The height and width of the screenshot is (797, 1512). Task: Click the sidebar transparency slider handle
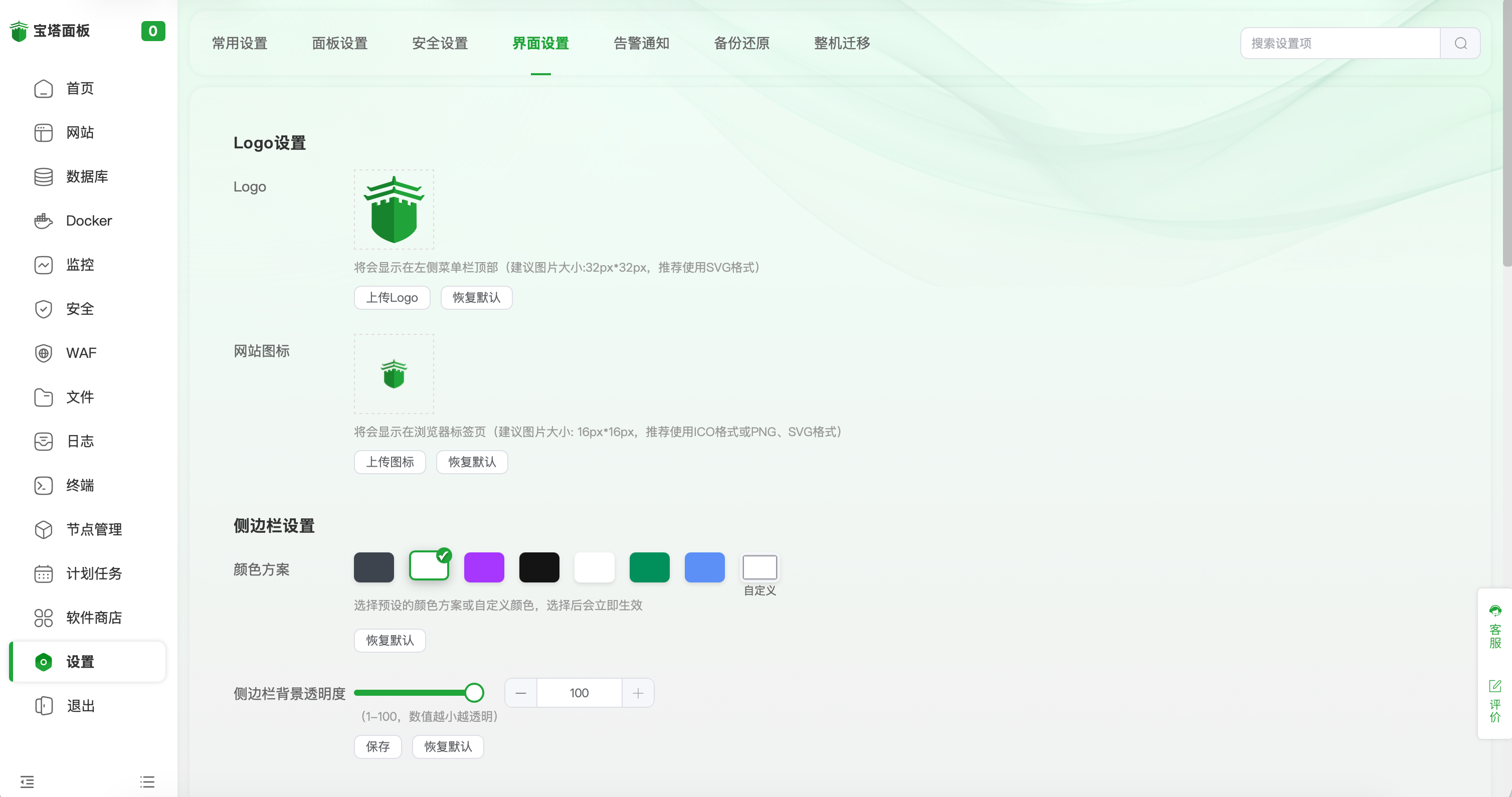tap(474, 693)
